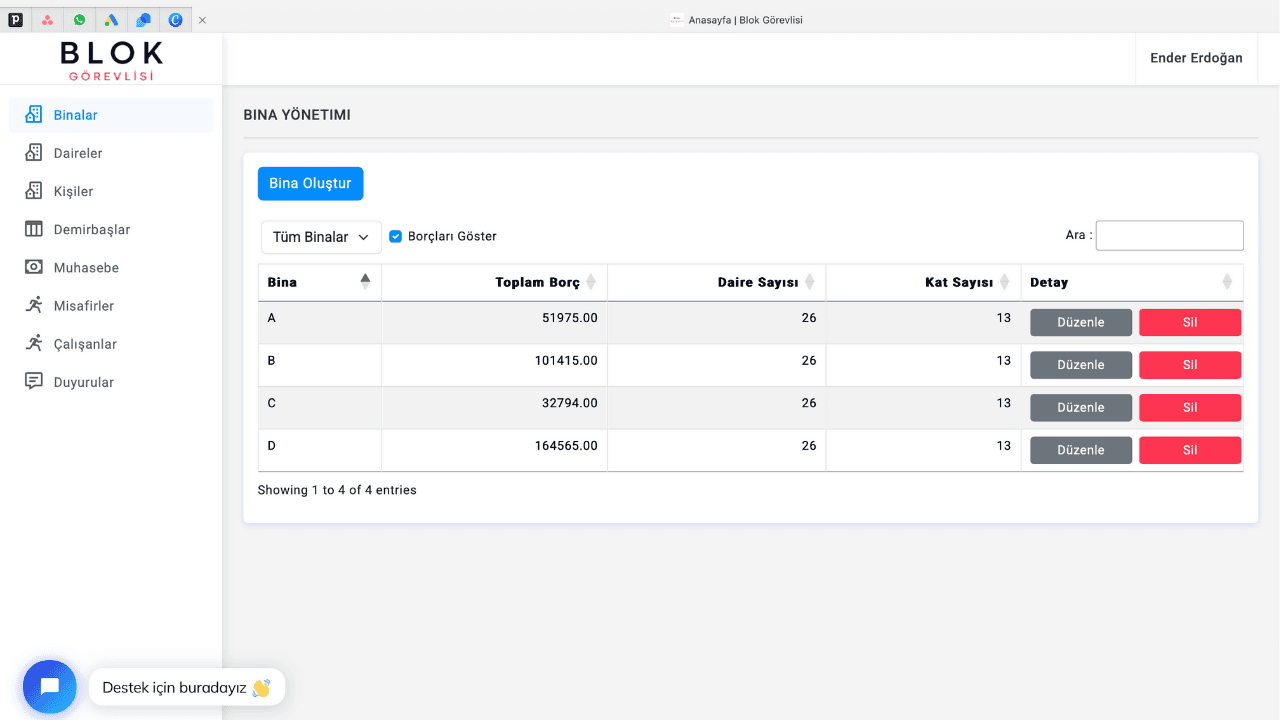Screen dimensions: 1280x720
Task: Open the Ender Erdoğan user menu
Action: click(x=1196, y=58)
